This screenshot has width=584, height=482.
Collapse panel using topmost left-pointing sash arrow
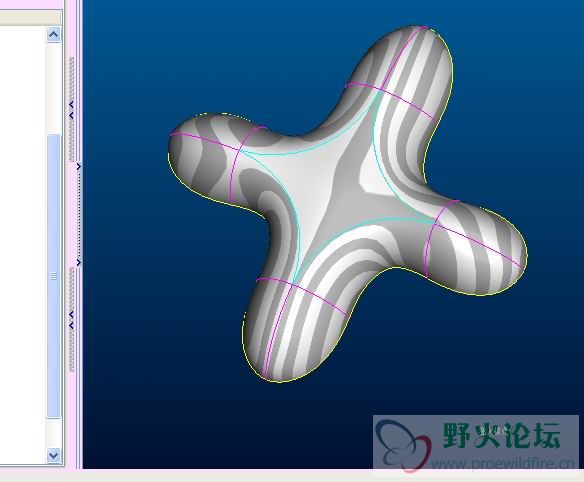pyautogui.click(x=71, y=105)
